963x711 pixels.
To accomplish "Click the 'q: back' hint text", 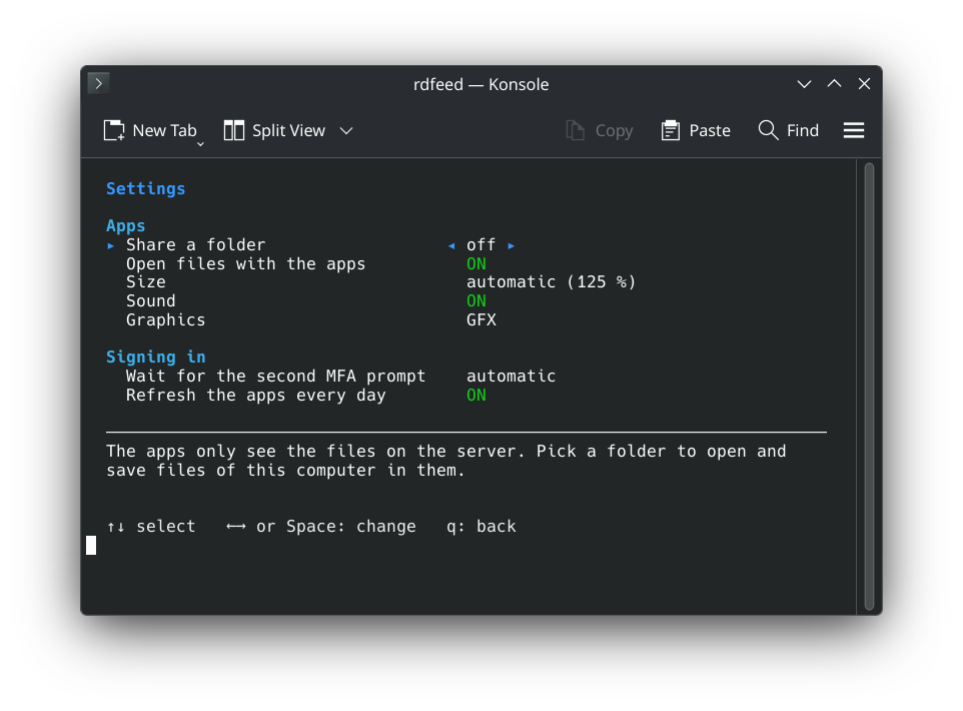I will click(481, 526).
